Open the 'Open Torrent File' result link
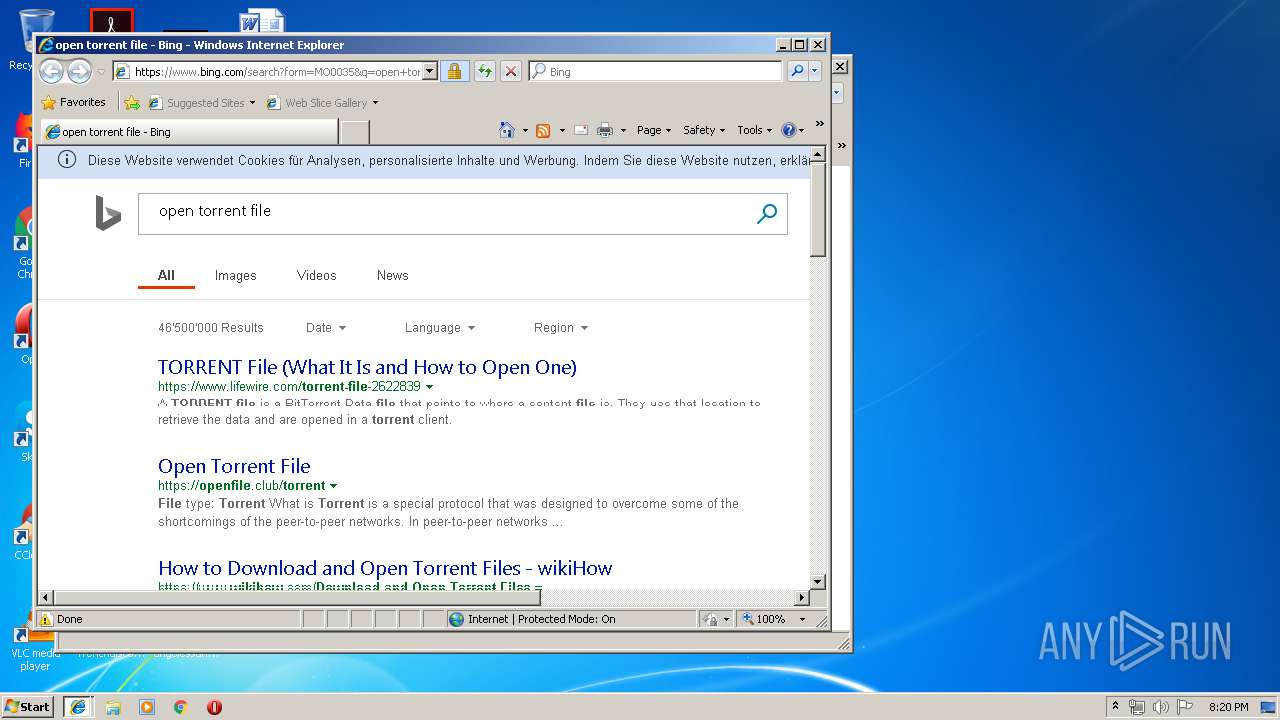The width and height of the screenshot is (1280, 720). pyautogui.click(x=234, y=466)
